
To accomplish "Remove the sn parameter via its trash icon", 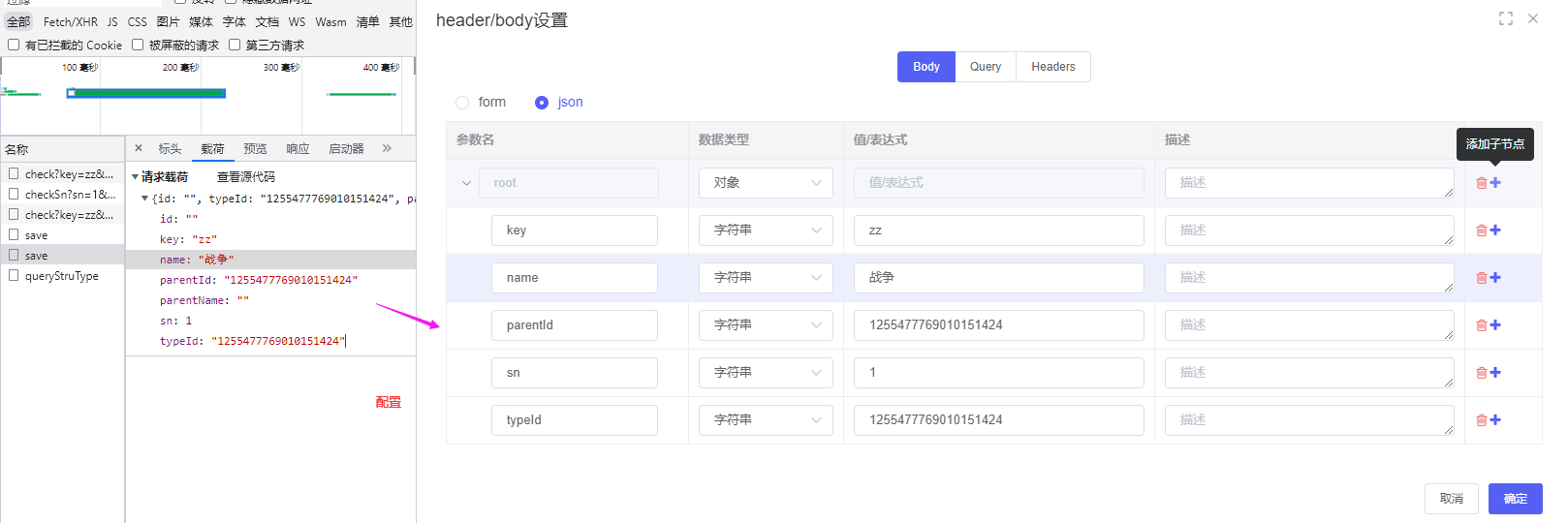I will coord(1481,373).
